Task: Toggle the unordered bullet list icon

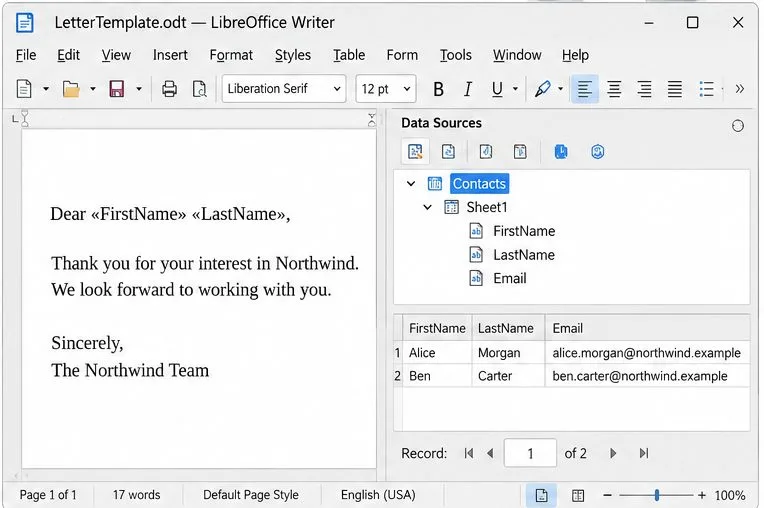Action: 706,89
